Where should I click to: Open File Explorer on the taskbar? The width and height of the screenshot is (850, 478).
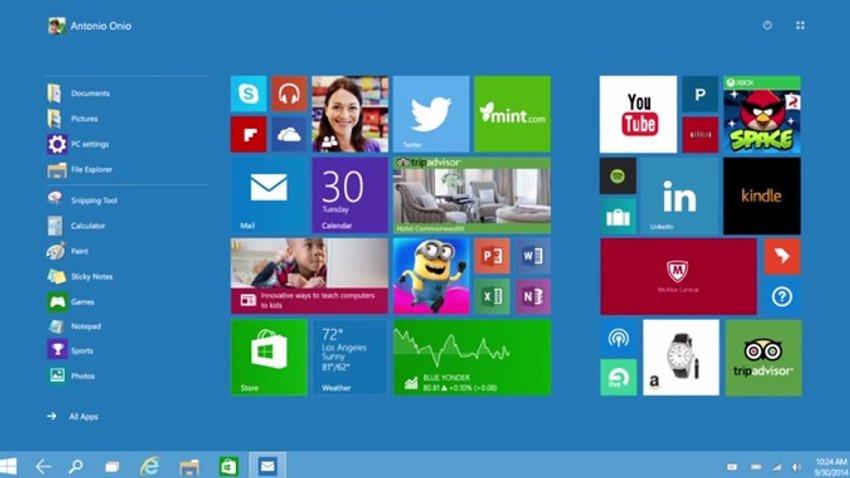click(189, 467)
